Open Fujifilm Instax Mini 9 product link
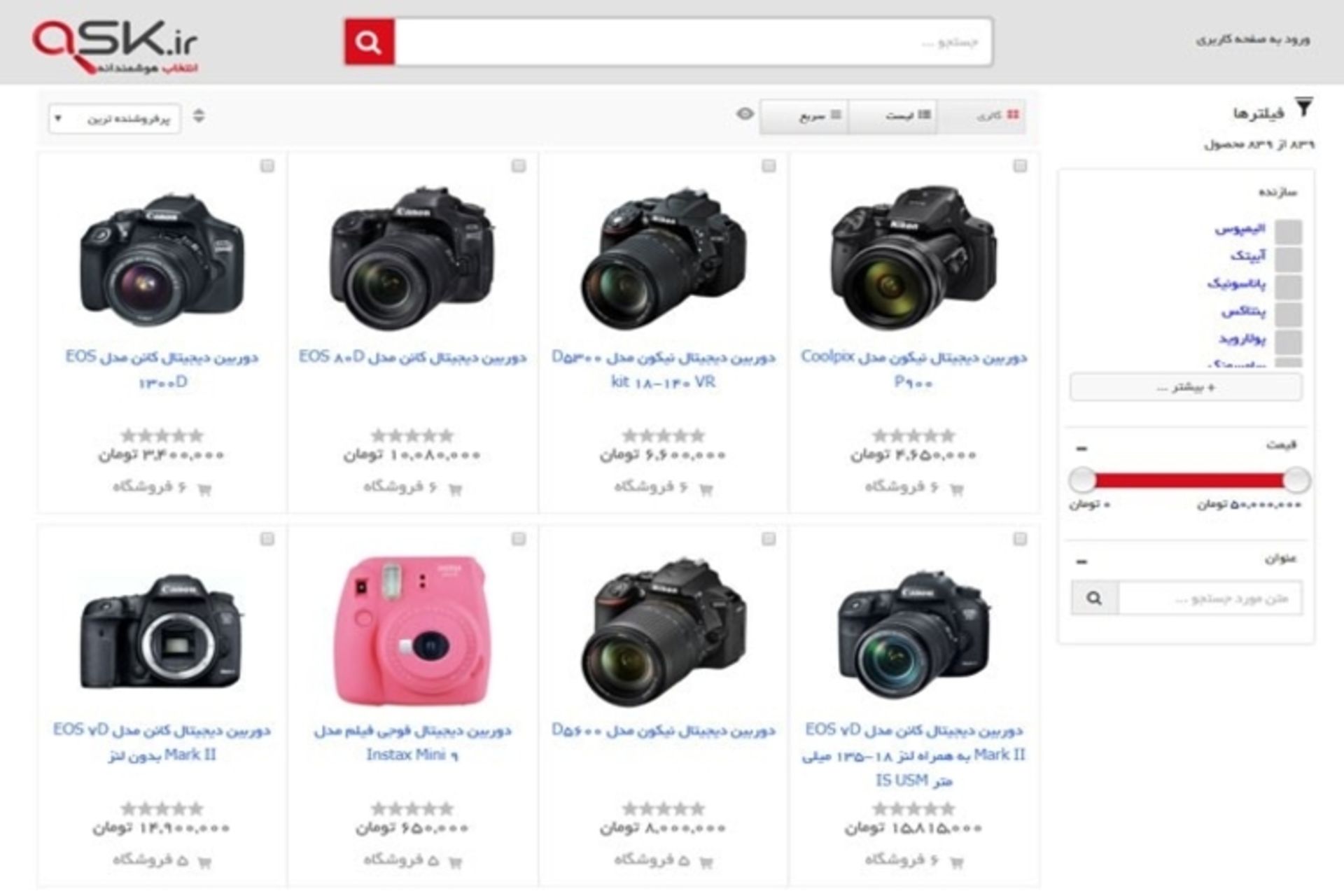This screenshot has width=1344, height=896. click(x=412, y=743)
